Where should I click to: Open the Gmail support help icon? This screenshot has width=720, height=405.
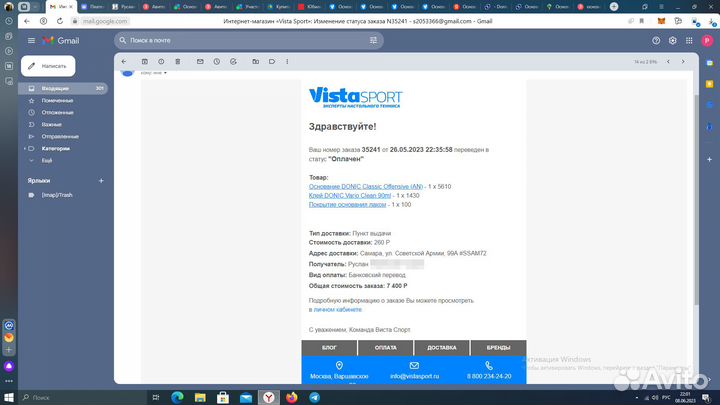[x=656, y=40]
